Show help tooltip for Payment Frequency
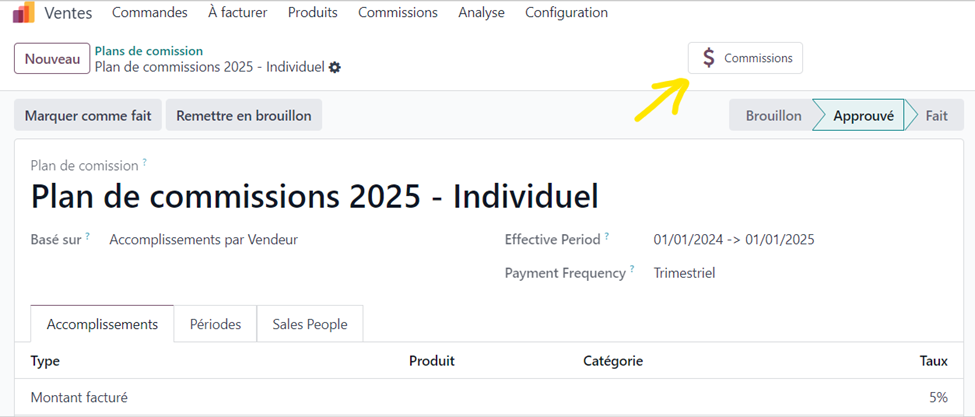 pyautogui.click(x=632, y=270)
